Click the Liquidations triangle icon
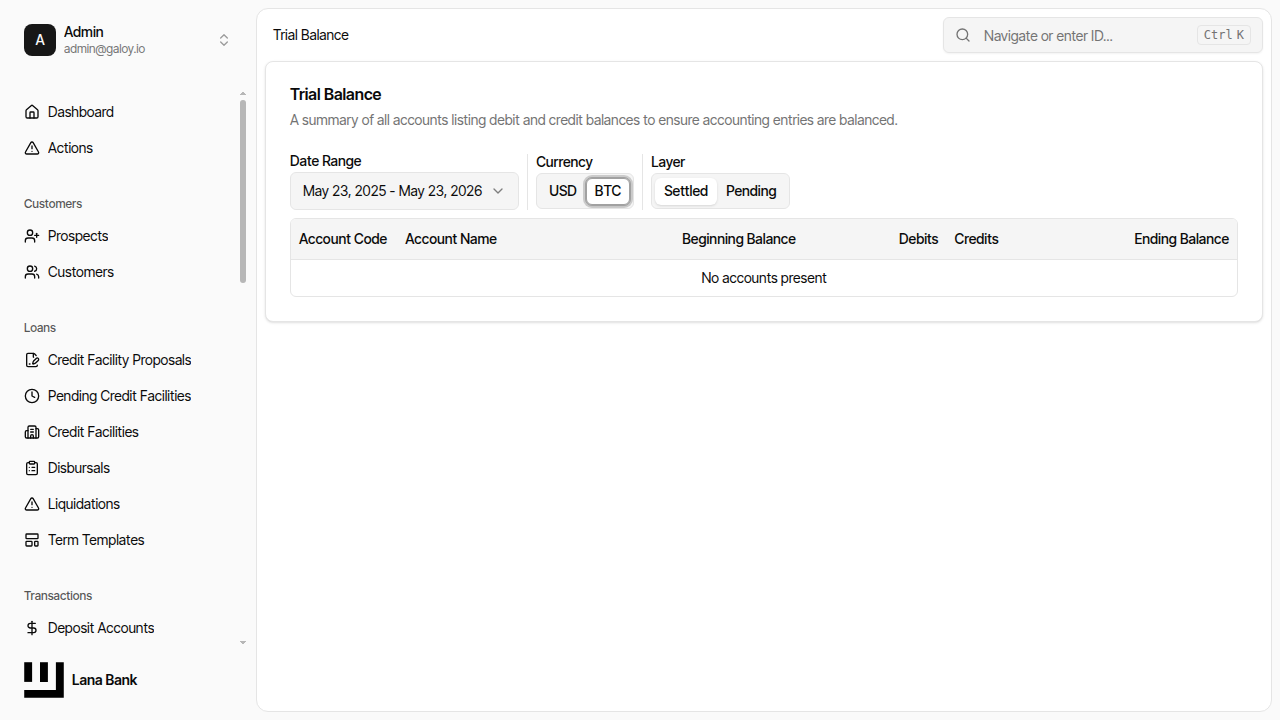Image resolution: width=1280 pixels, height=720 pixels. (x=32, y=504)
